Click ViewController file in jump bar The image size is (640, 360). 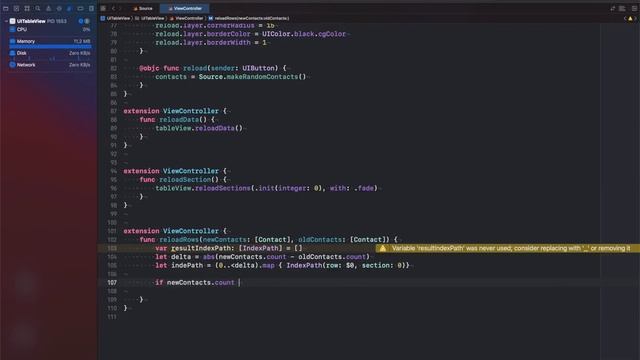[187, 18]
